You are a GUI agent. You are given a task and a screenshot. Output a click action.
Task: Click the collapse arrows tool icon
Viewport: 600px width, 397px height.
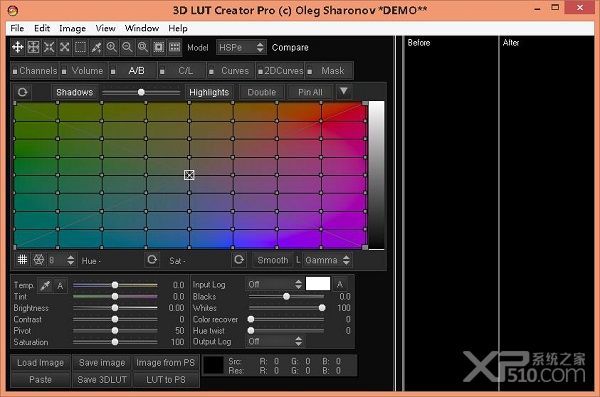49,47
